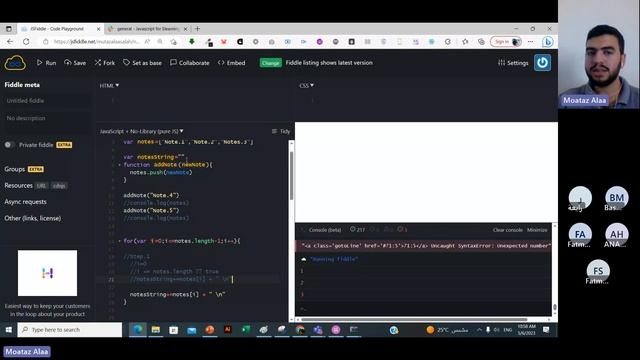The image size is (640, 360).
Task: Click the Type here to search box
Action: (x=70, y=330)
